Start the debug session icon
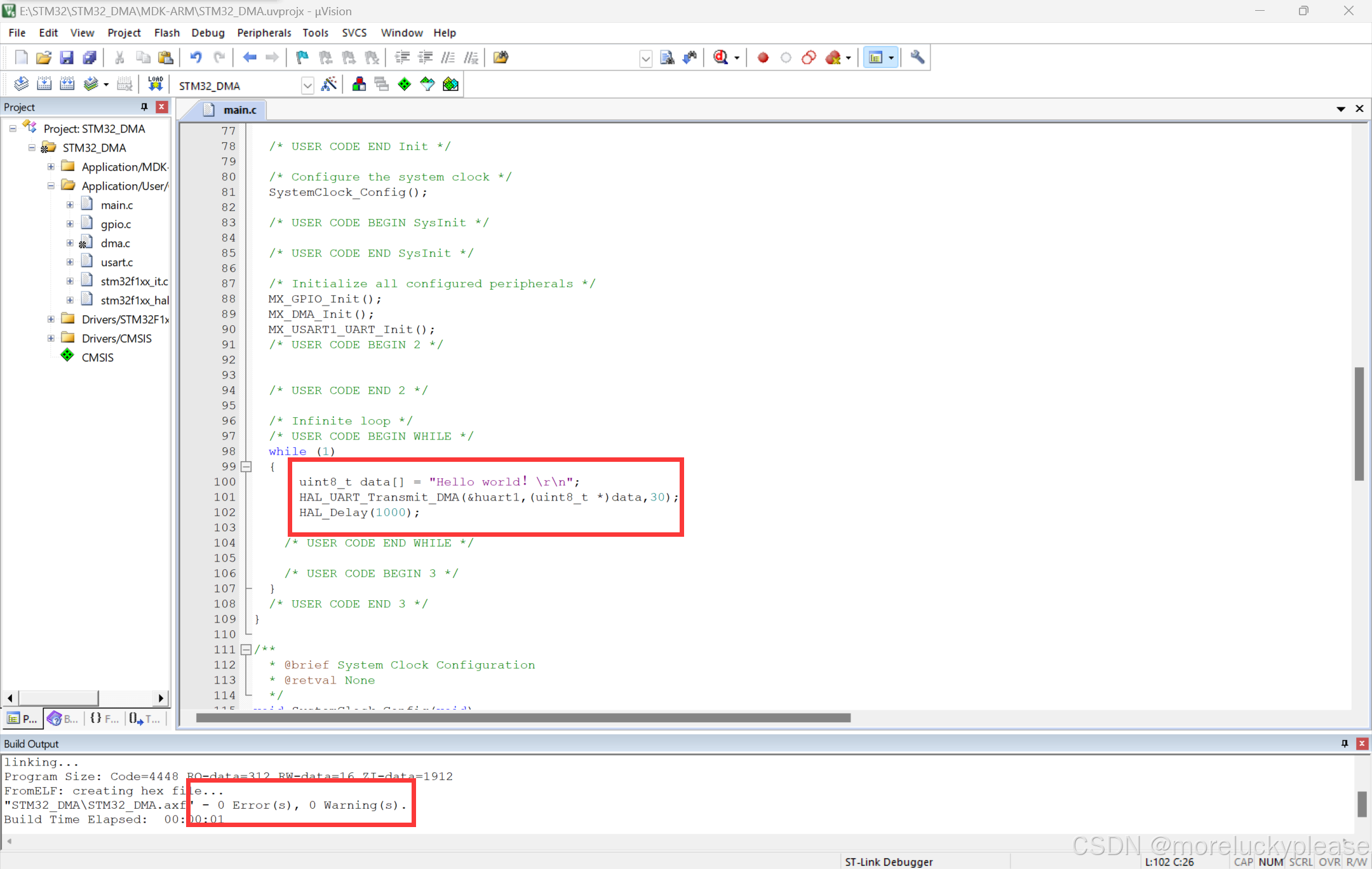The image size is (1372, 869). pyautogui.click(x=722, y=58)
